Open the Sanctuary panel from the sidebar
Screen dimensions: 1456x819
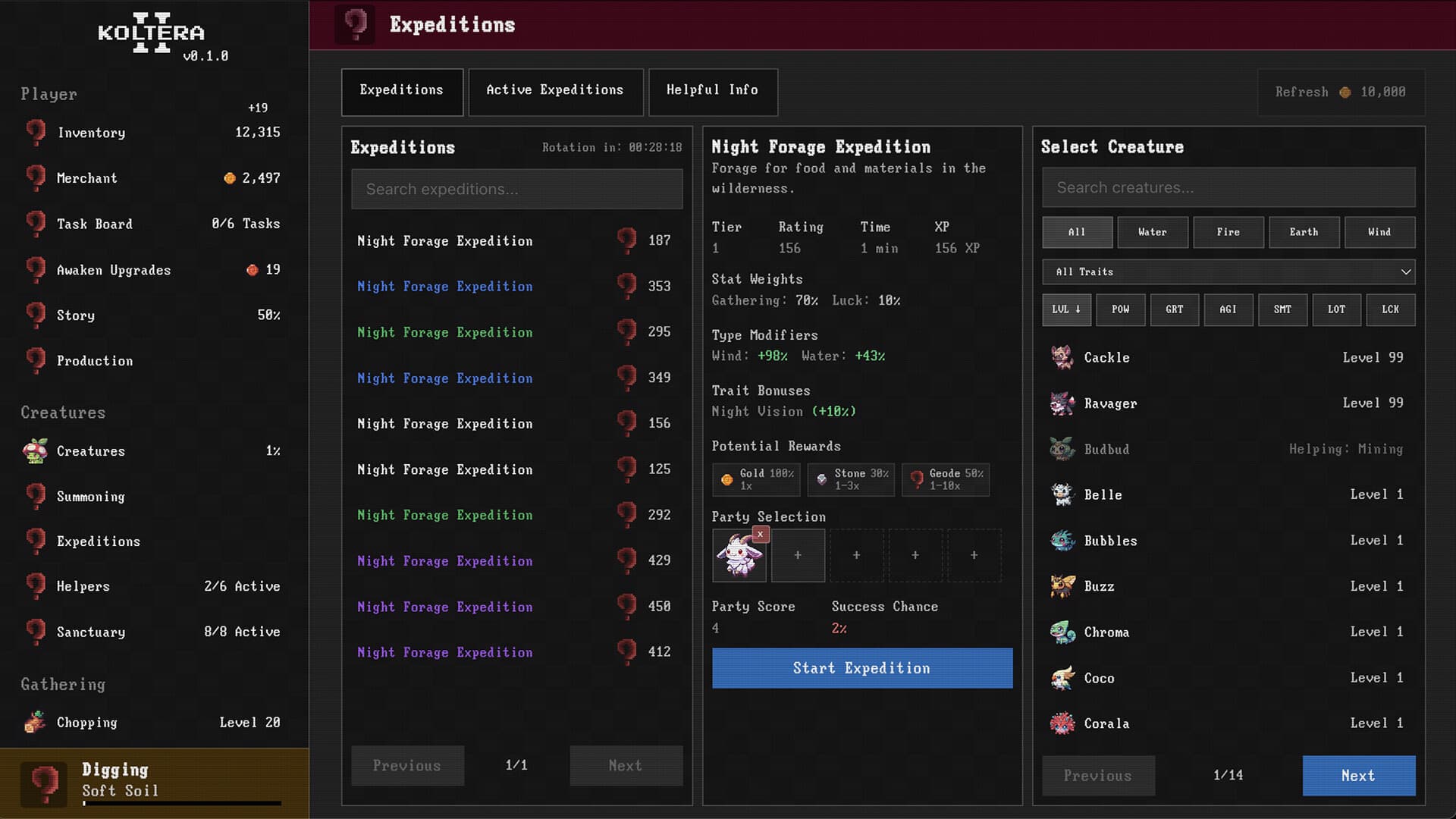click(36, 632)
